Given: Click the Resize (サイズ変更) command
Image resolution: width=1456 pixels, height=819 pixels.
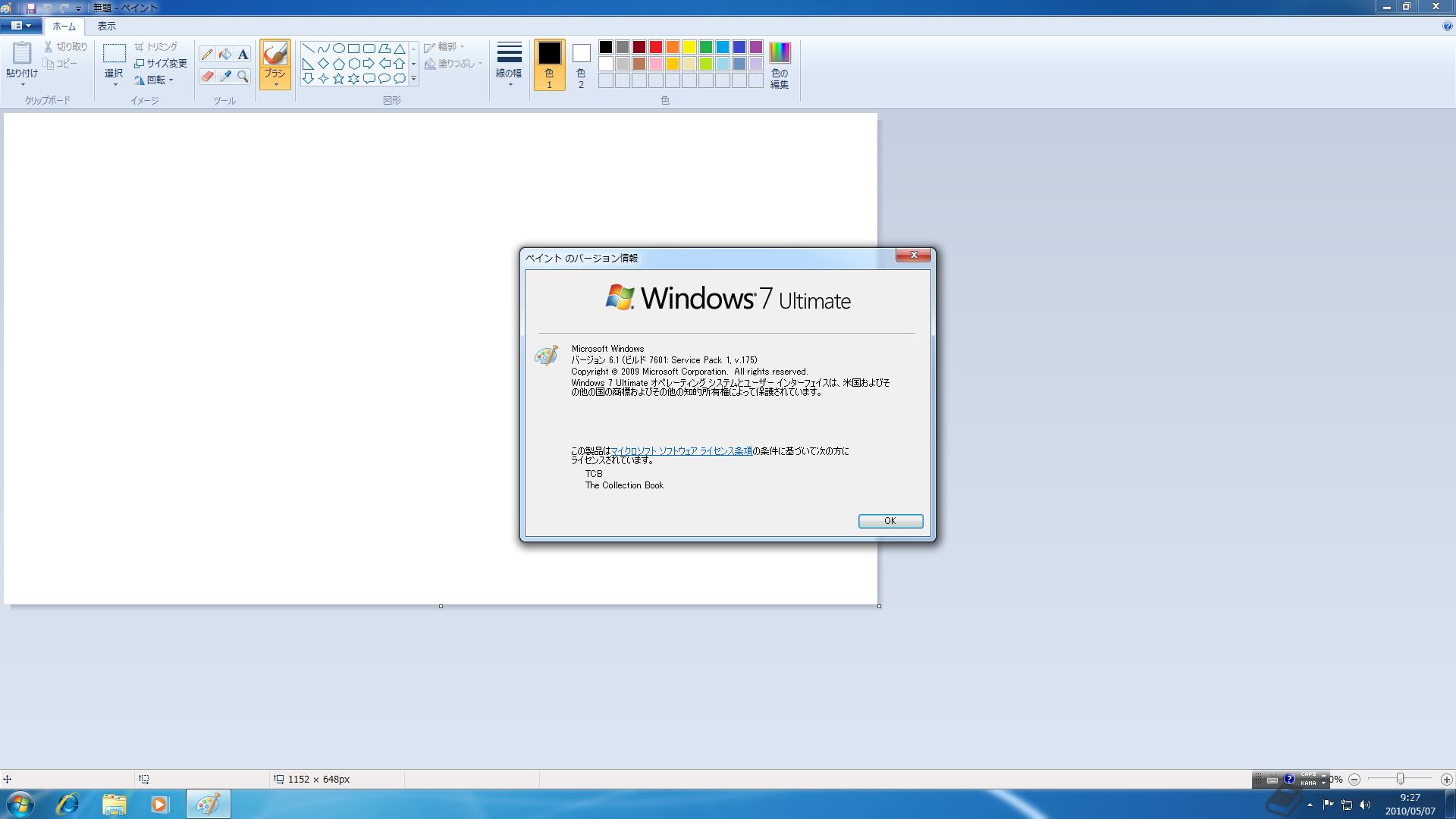Looking at the screenshot, I should point(161,64).
